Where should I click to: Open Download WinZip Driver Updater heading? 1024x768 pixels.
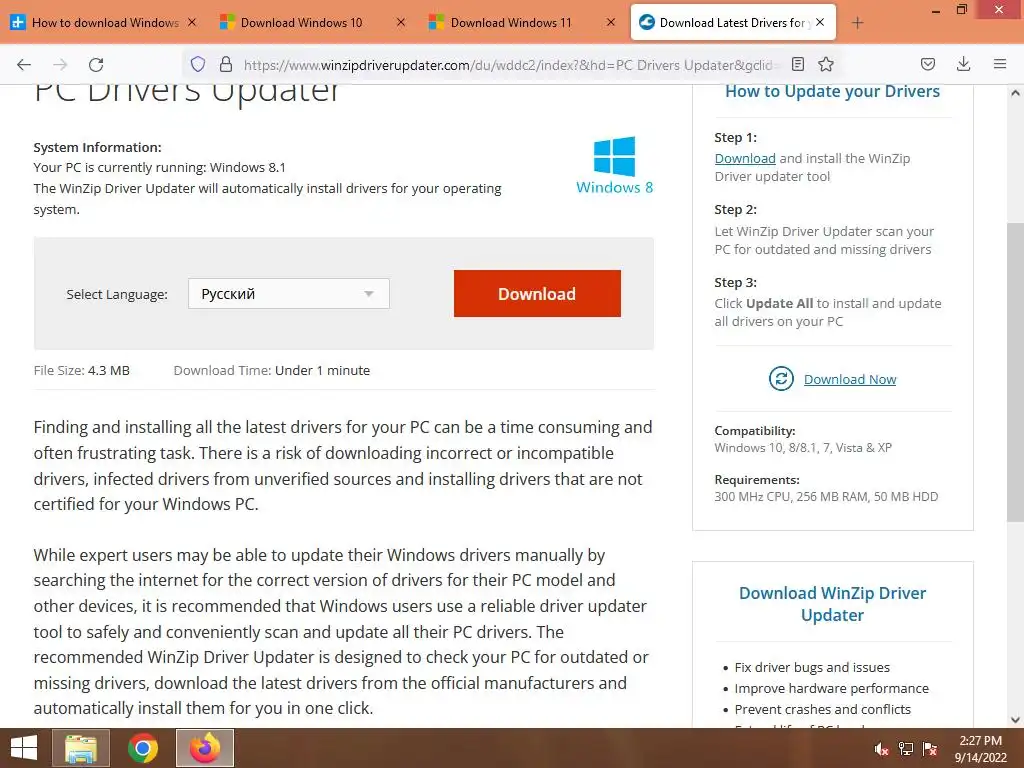(x=833, y=604)
